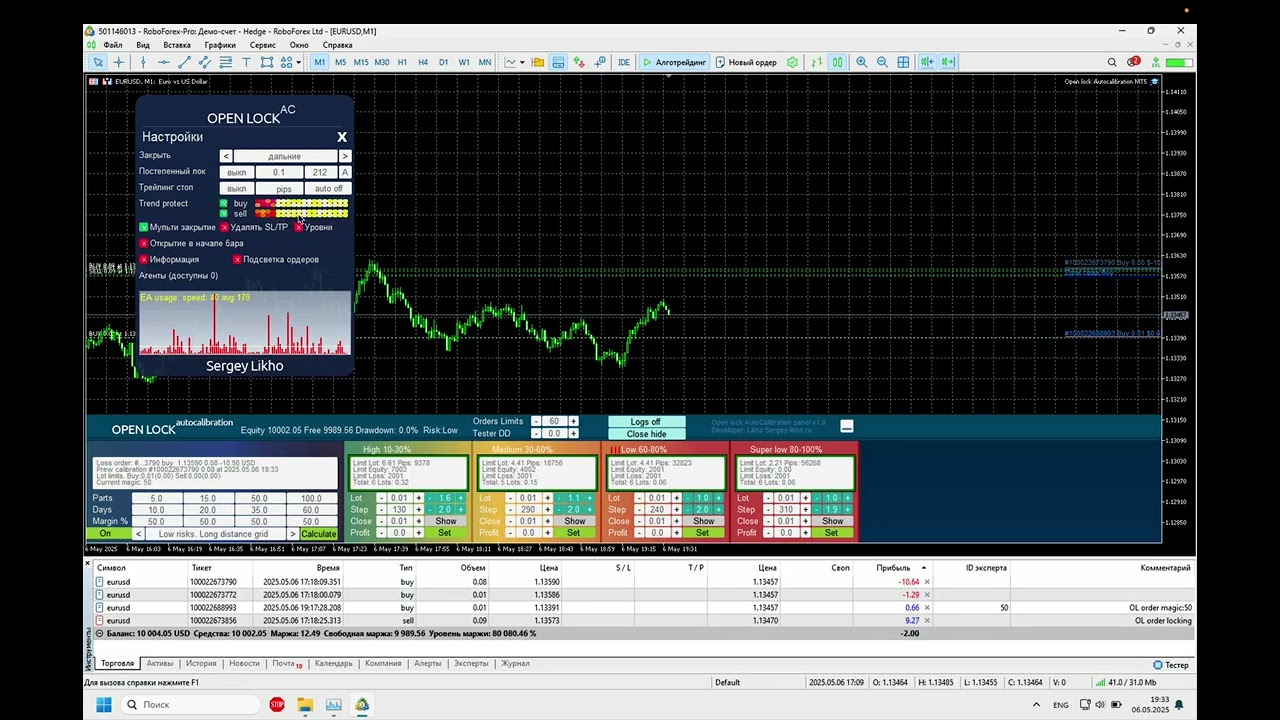Enable the Подсветка ордеров checkbox
Screen dimensions: 1280x720
[237, 259]
